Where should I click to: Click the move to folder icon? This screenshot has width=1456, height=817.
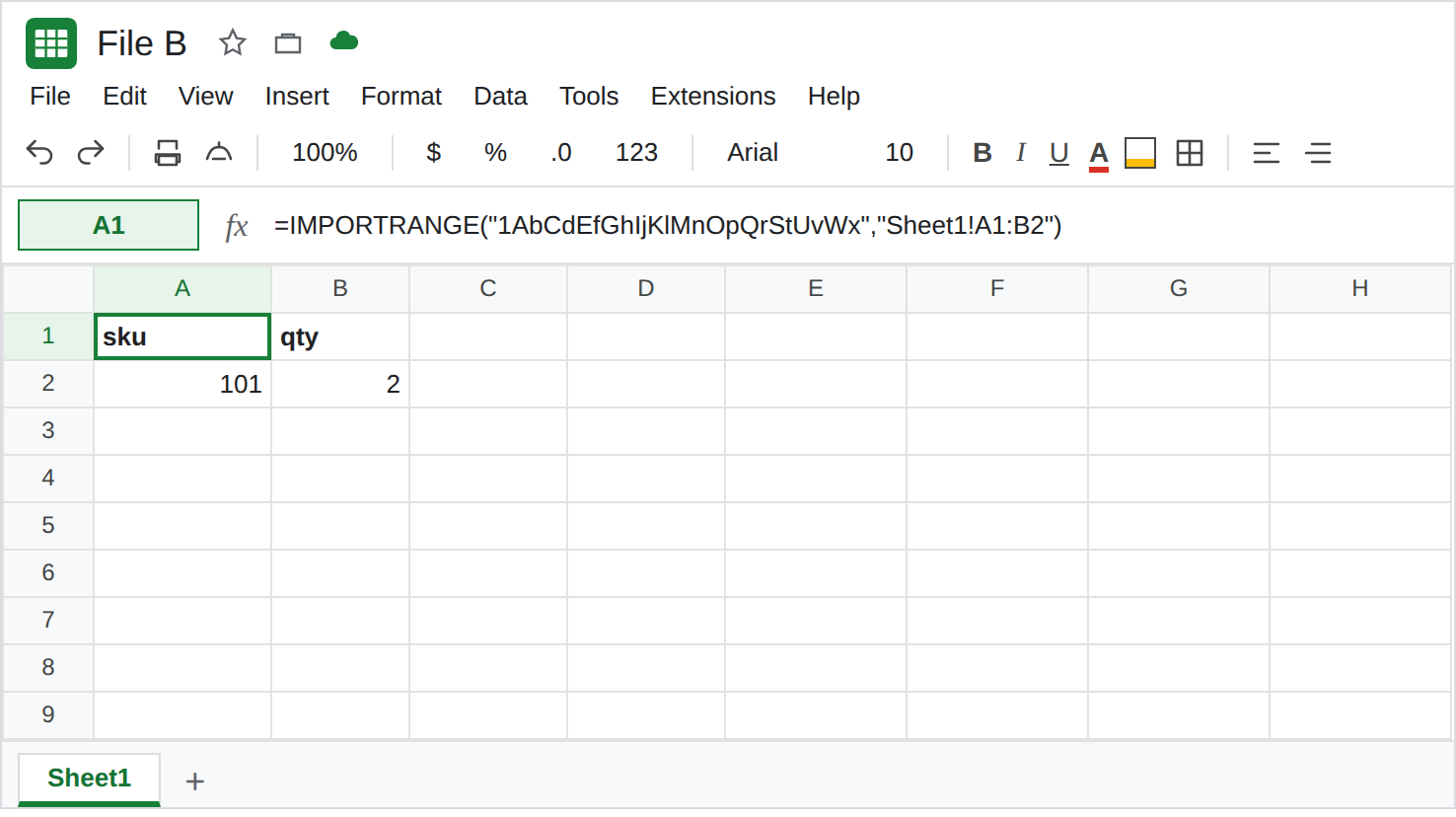click(x=288, y=42)
